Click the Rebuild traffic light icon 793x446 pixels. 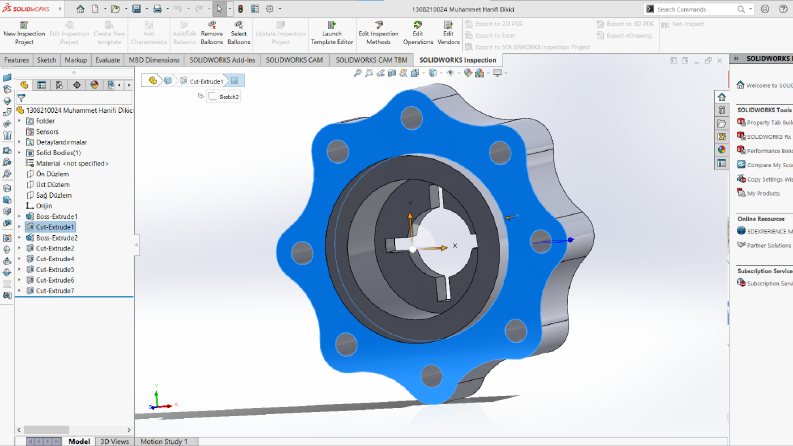pyautogui.click(x=241, y=9)
